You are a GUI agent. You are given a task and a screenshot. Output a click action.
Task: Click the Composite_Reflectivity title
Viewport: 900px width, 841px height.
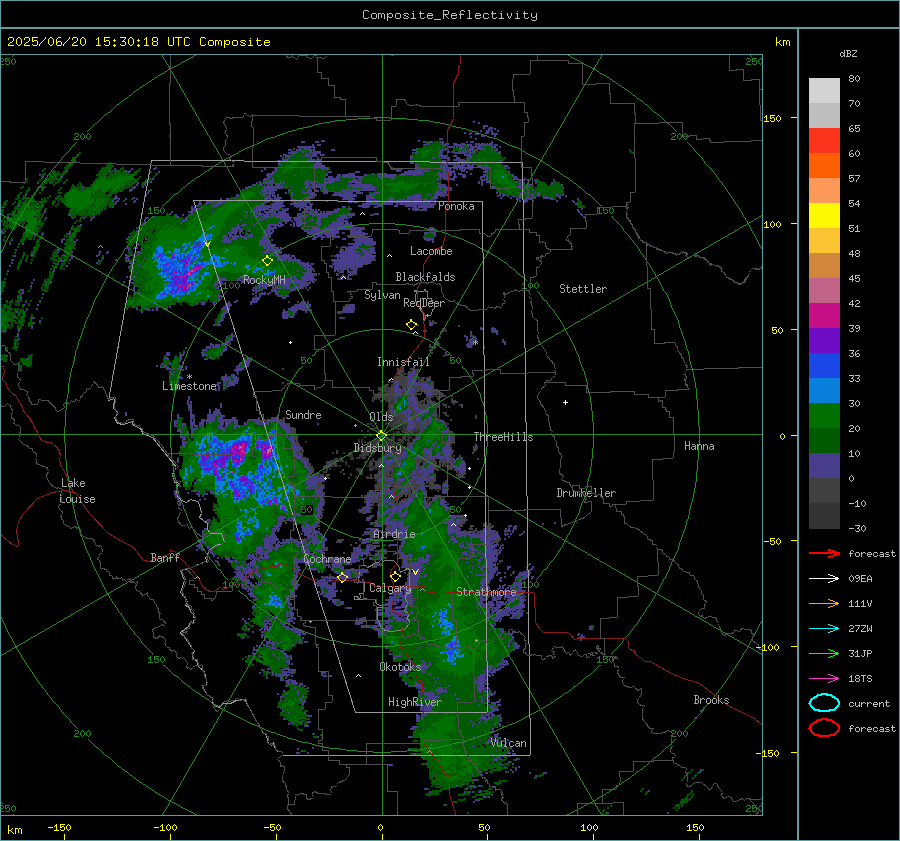[x=450, y=15]
